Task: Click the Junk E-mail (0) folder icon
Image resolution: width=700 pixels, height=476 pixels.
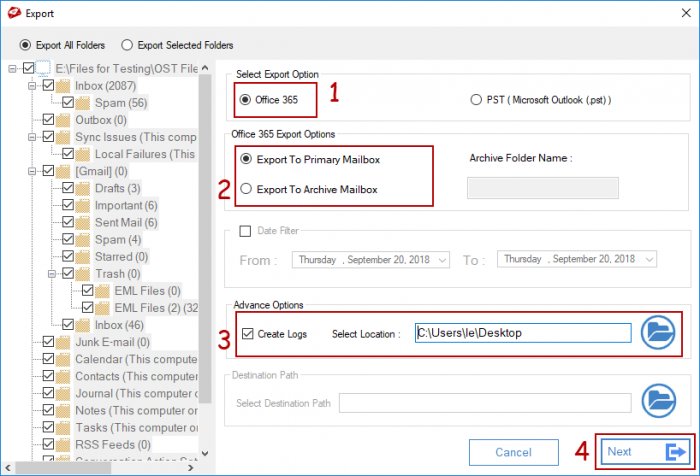Action: coord(63,342)
